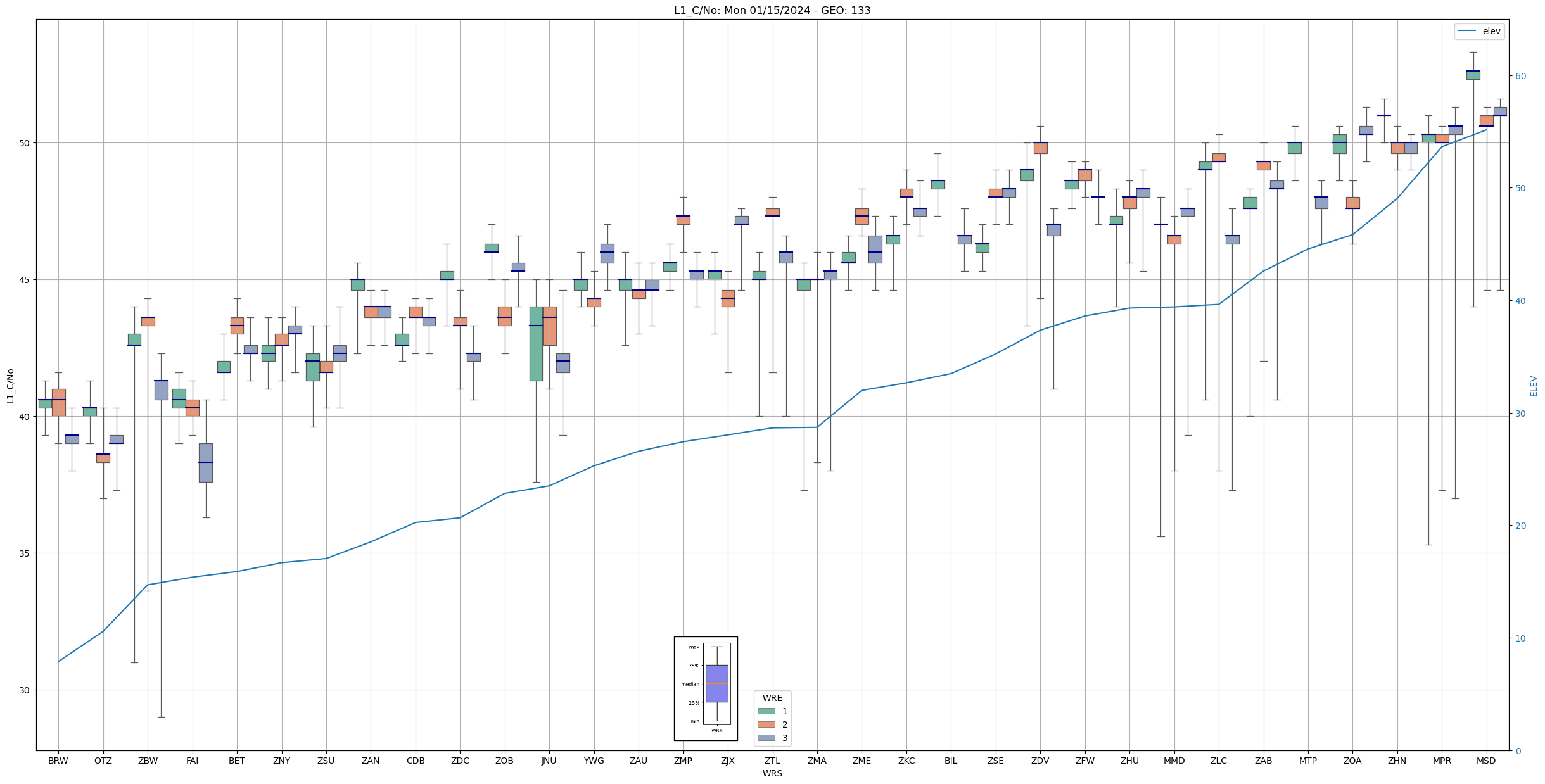1545x784 pixels.
Task: Click the orange WRE 2 legend swatch
Action: pyautogui.click(x=766, y=724)
